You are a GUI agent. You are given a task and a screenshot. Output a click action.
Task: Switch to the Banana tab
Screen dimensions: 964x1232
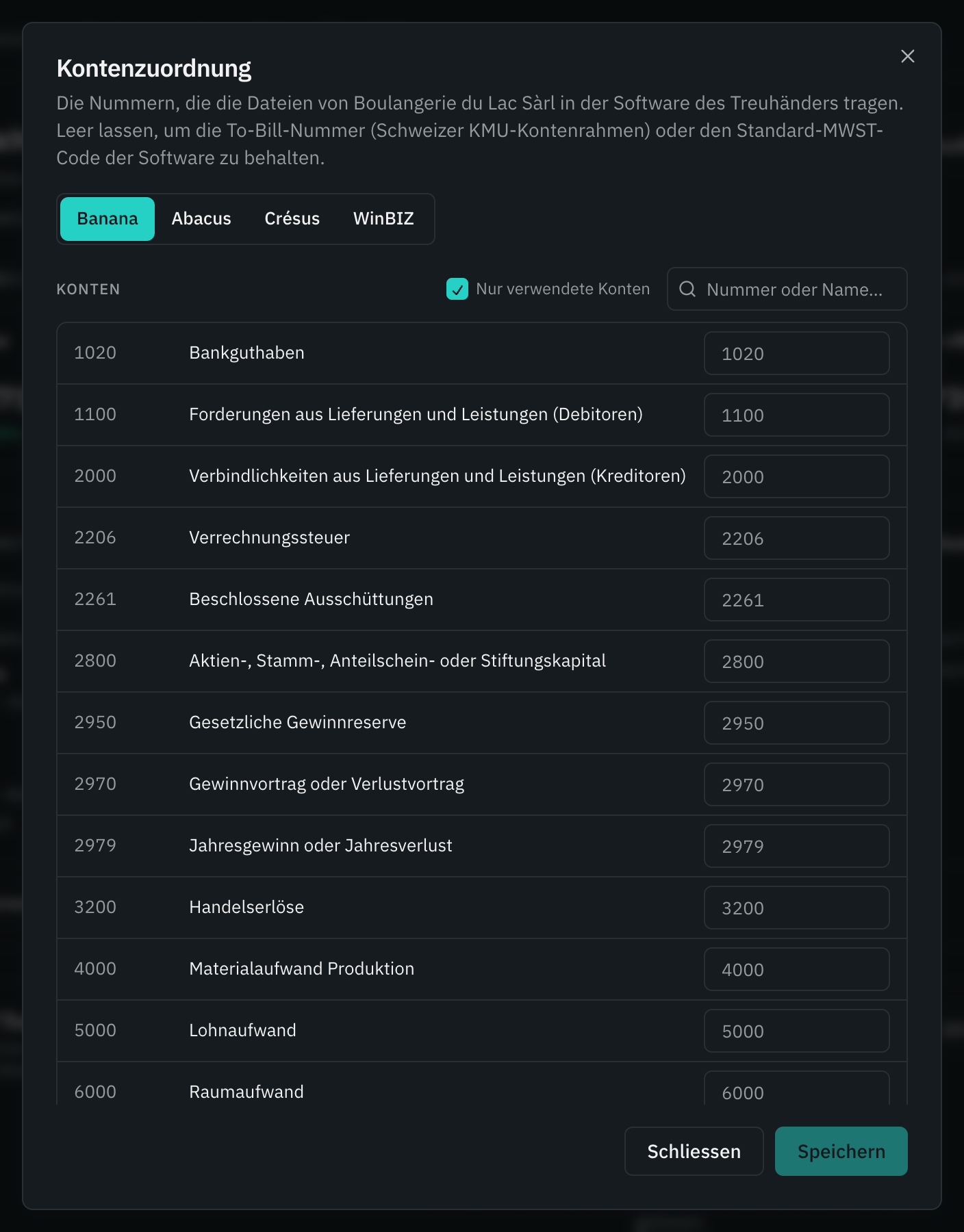107,219
